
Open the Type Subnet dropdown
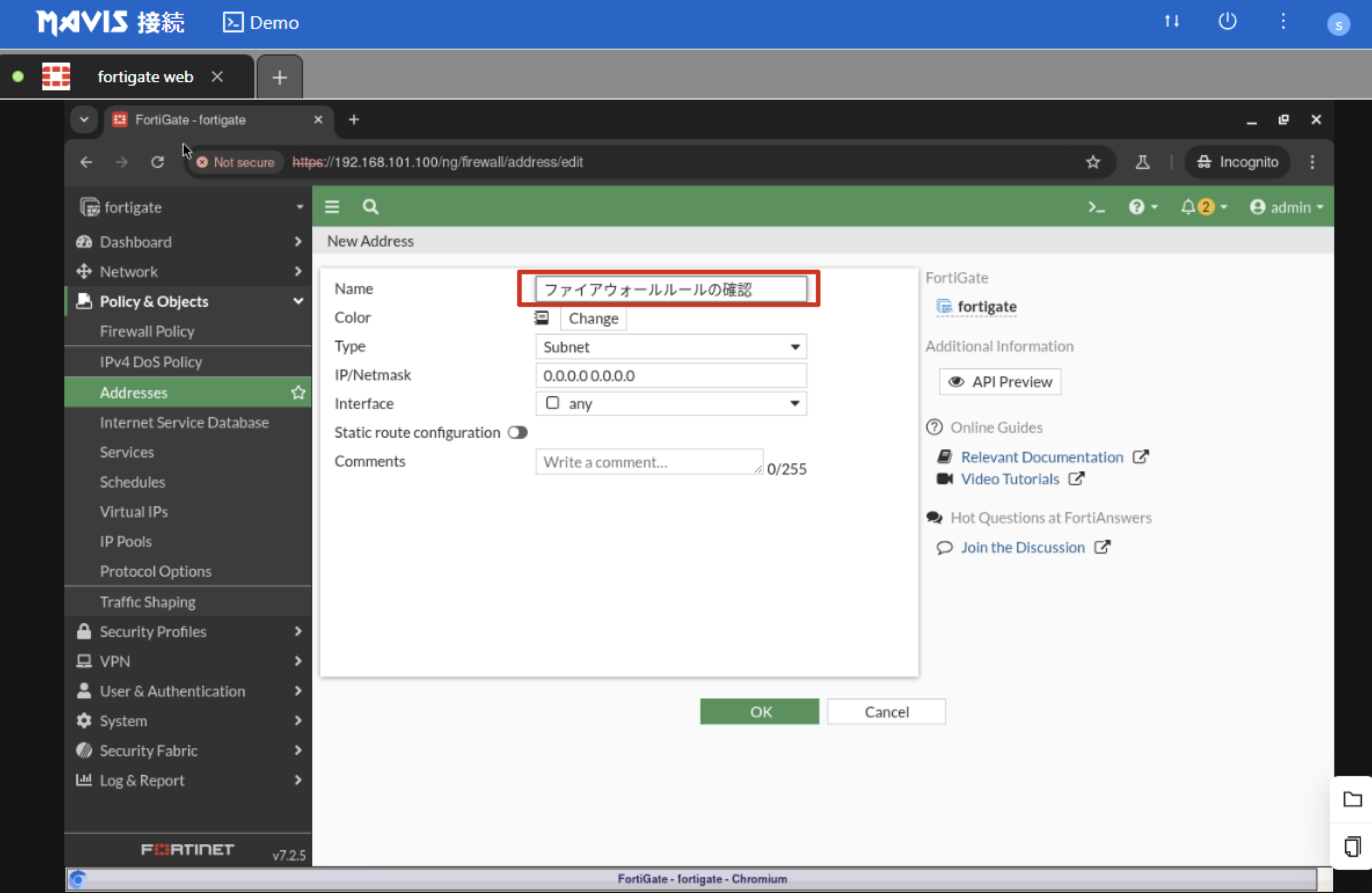coord(670,347)
